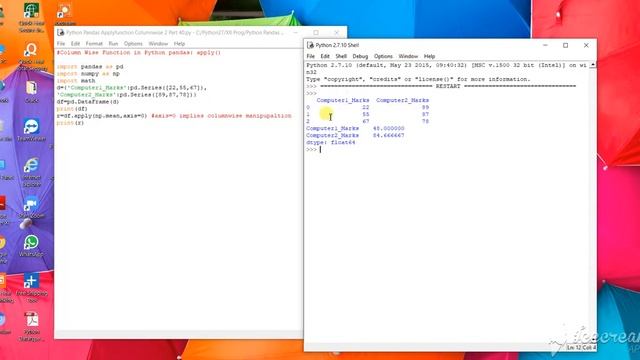
Task: Open Options menu in the editor window
Action: (x=133, y=44)
